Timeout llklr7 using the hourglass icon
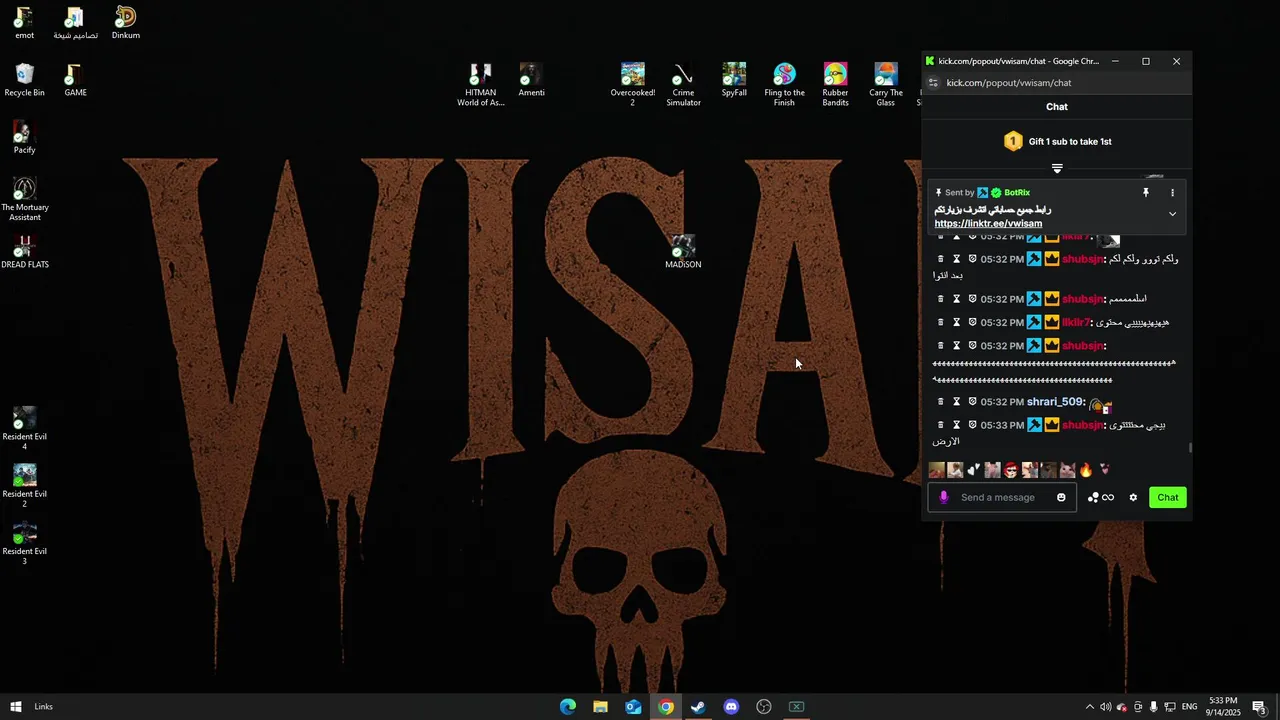Viewport: 1280px width, 720px height. point(956,322)
